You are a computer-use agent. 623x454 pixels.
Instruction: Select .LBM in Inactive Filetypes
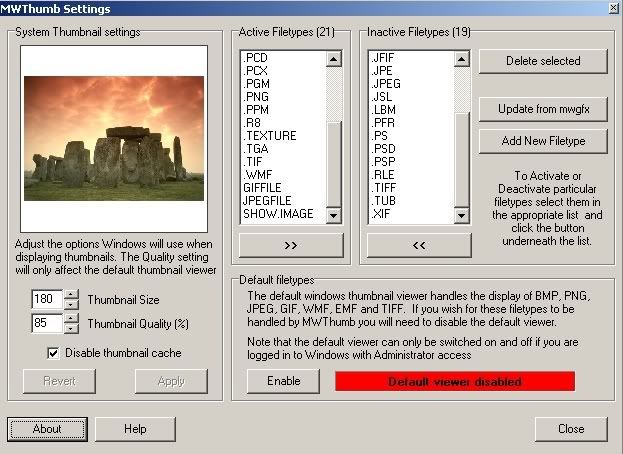[x=411, y=110]
